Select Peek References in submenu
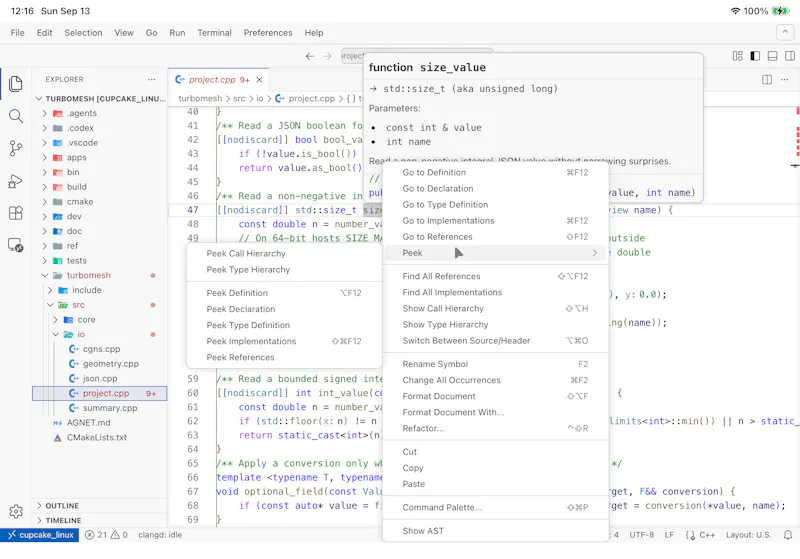800x559 pixels. pyautogui.click(x=284, y=357)
